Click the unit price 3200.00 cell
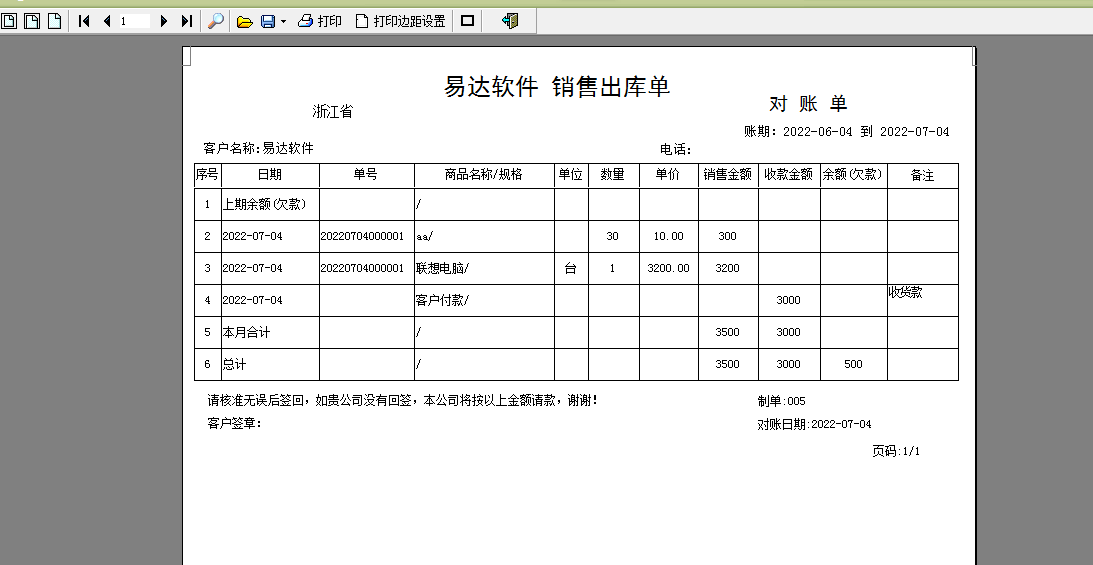Screen dimensions: 1093x565 (668, 268)
